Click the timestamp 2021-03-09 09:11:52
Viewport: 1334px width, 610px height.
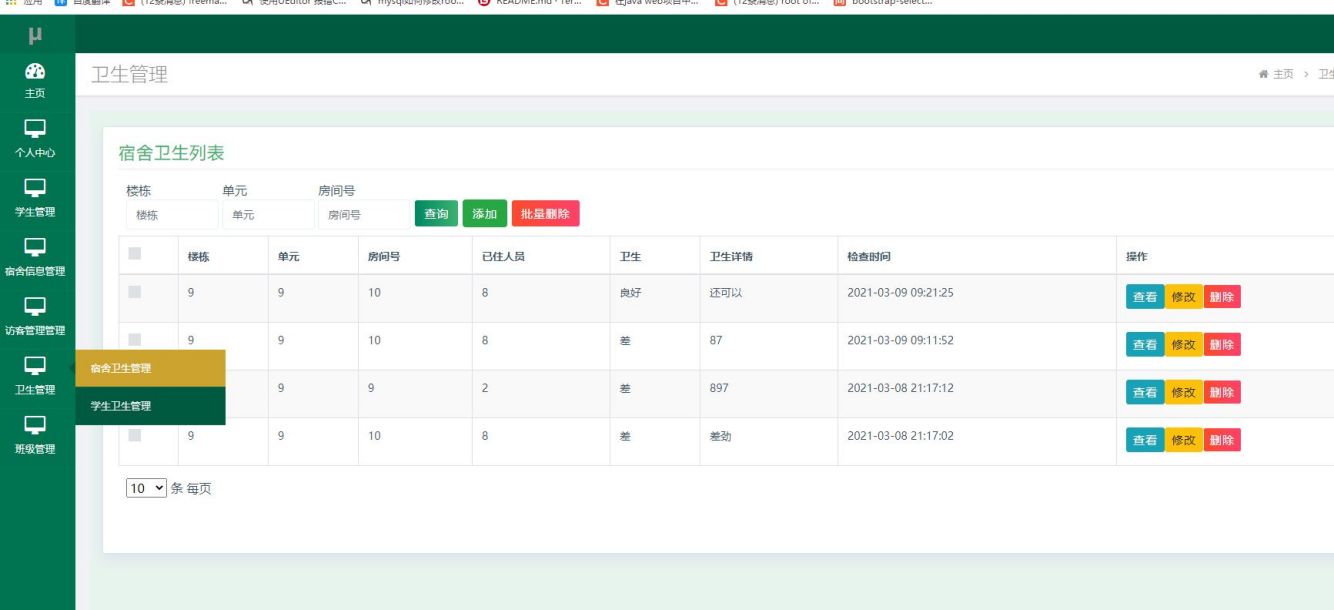click(x=900, y=340)
